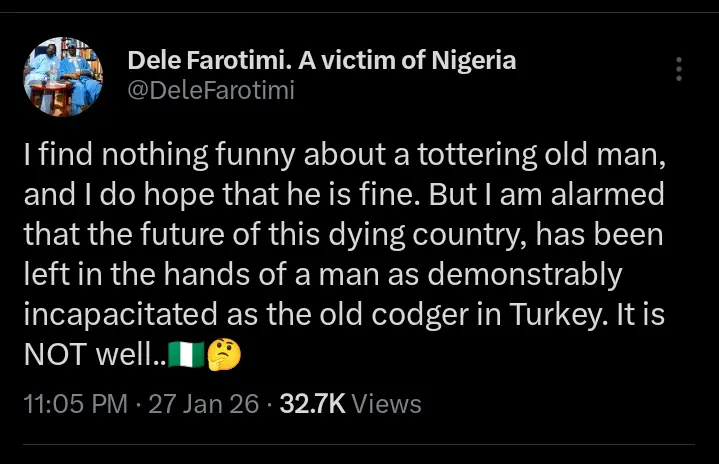Click the thinking face emoji

point(224,354)
